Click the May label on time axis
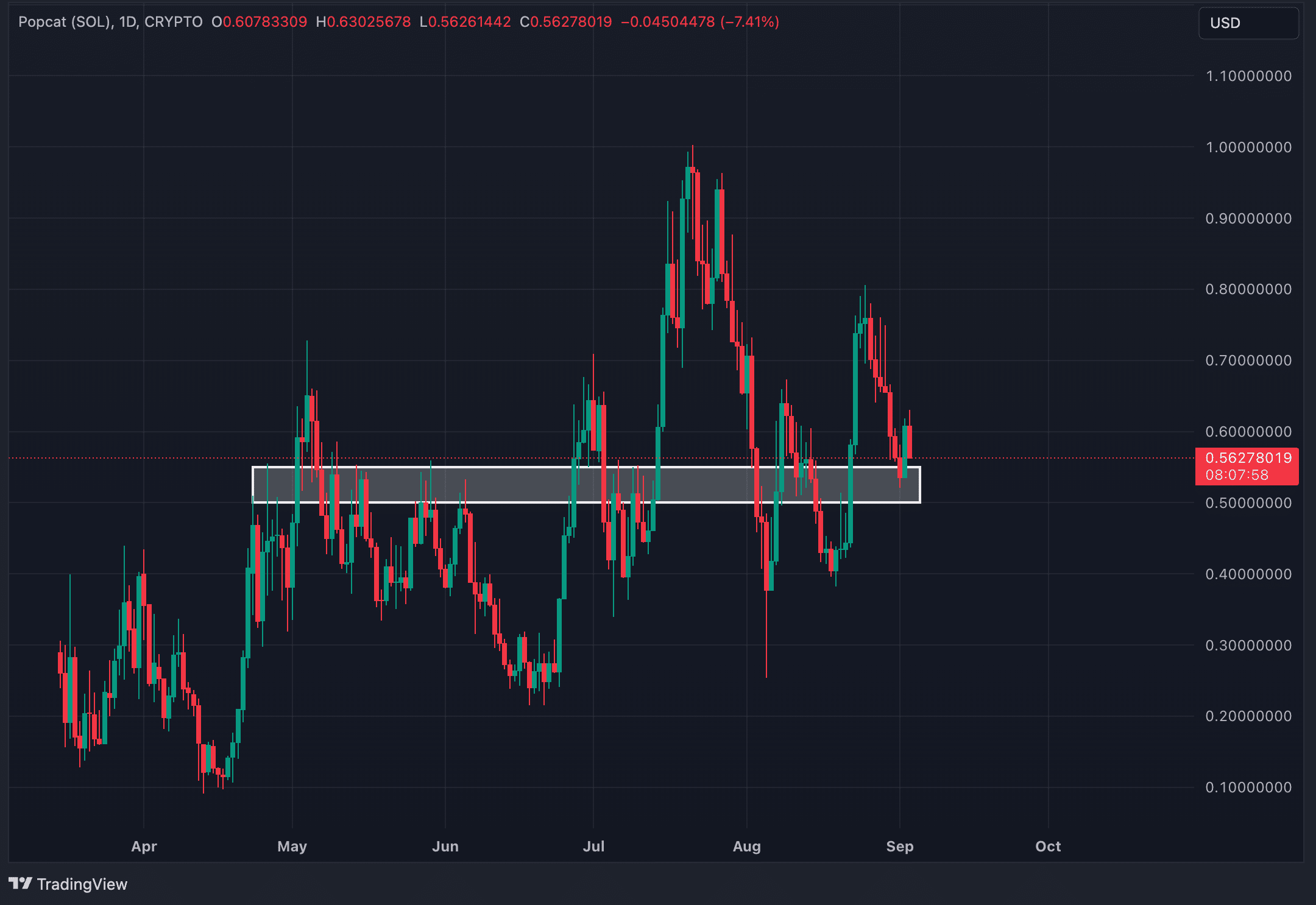1316x905 pixels. click(292, 847)
